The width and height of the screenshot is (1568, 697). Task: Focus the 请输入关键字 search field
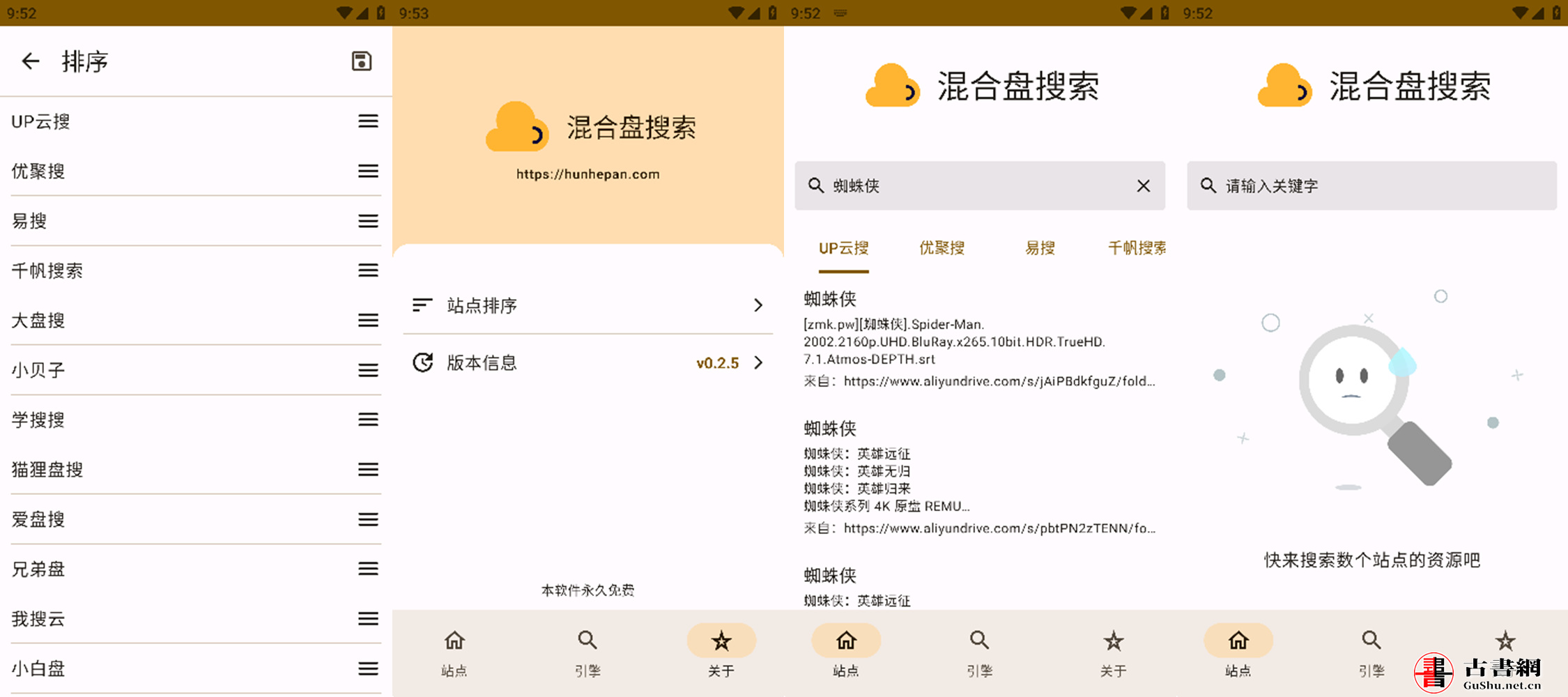[1371, 185]
